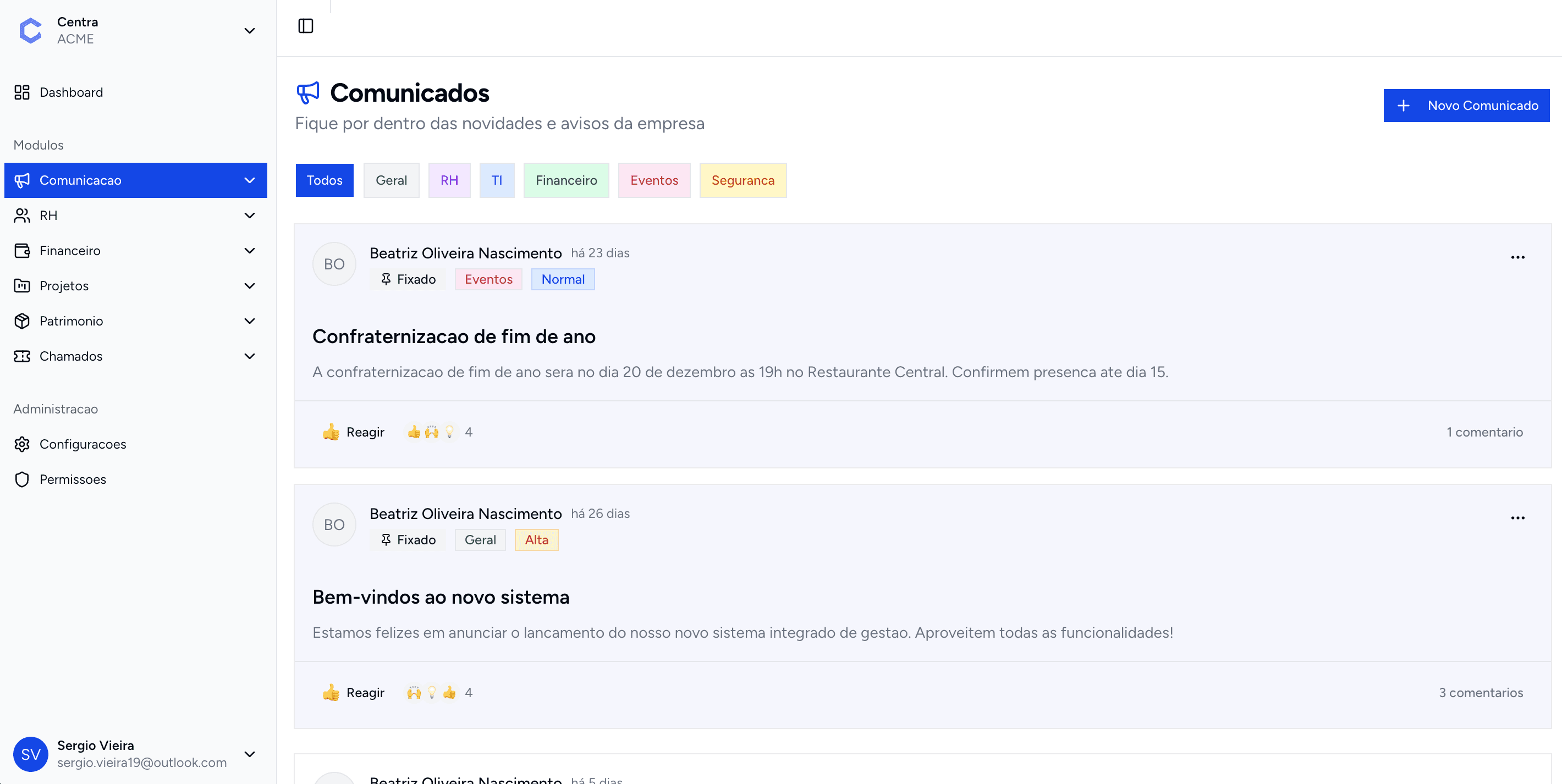Screen dimensions: 1562x784
Task: Click the Financeiro module icon
Action: coord(23,250)
